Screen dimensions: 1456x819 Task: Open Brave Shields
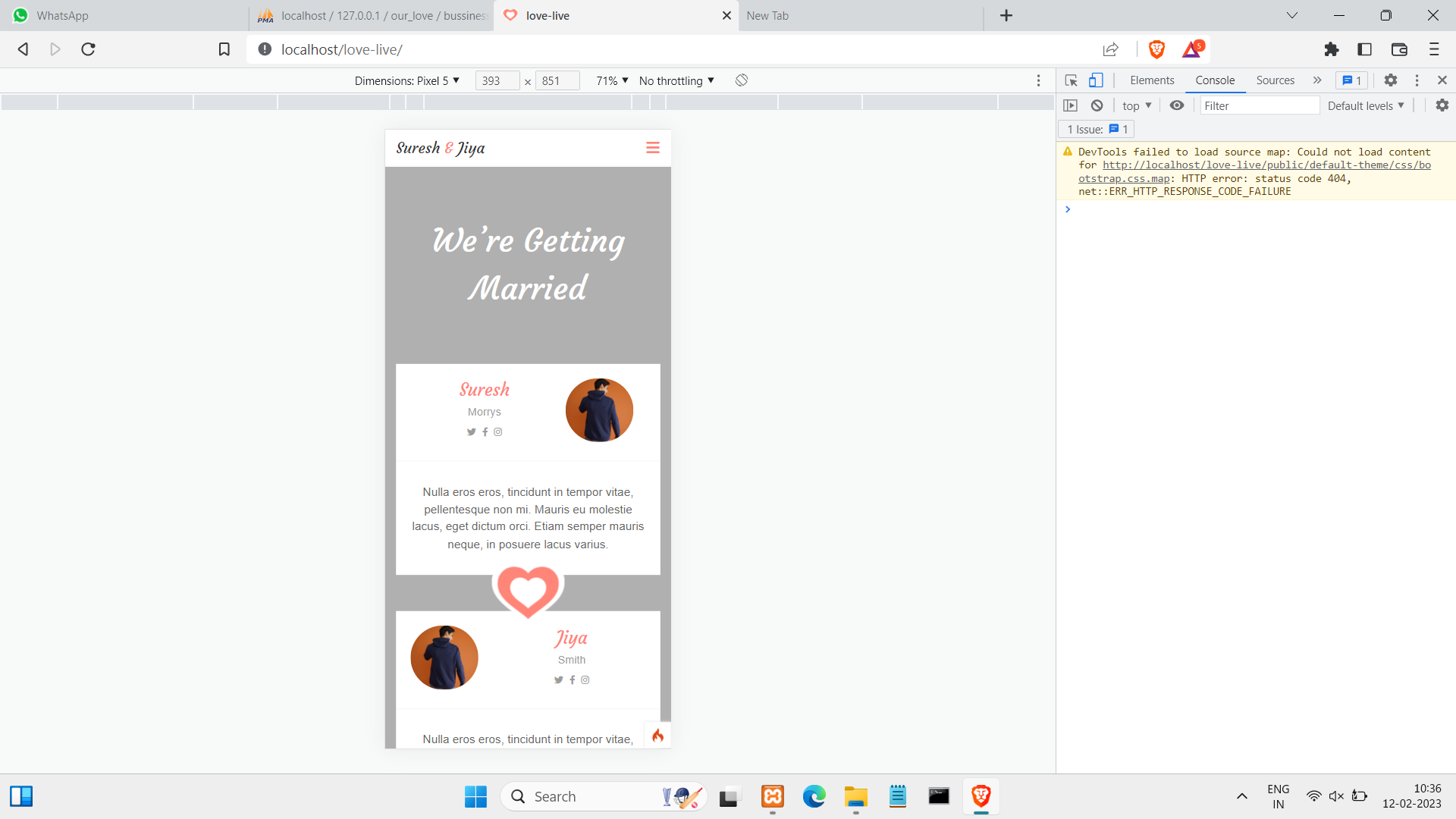(1156, 49)
